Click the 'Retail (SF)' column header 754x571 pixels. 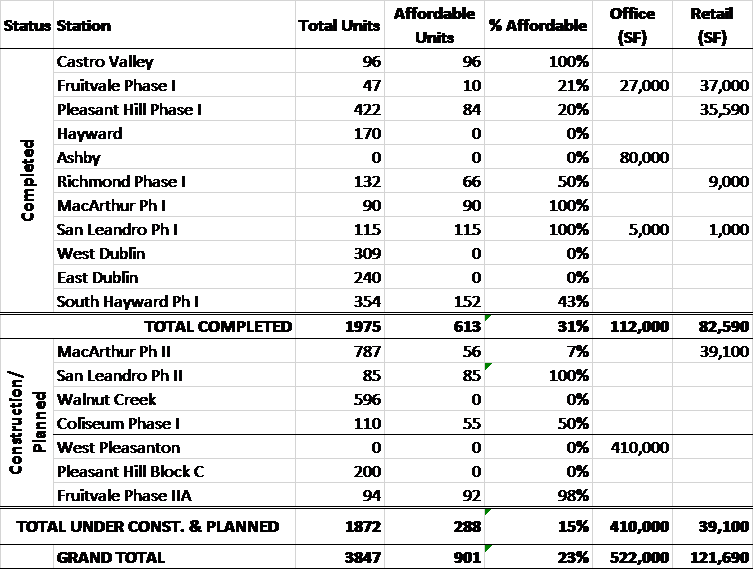[712, 25]
